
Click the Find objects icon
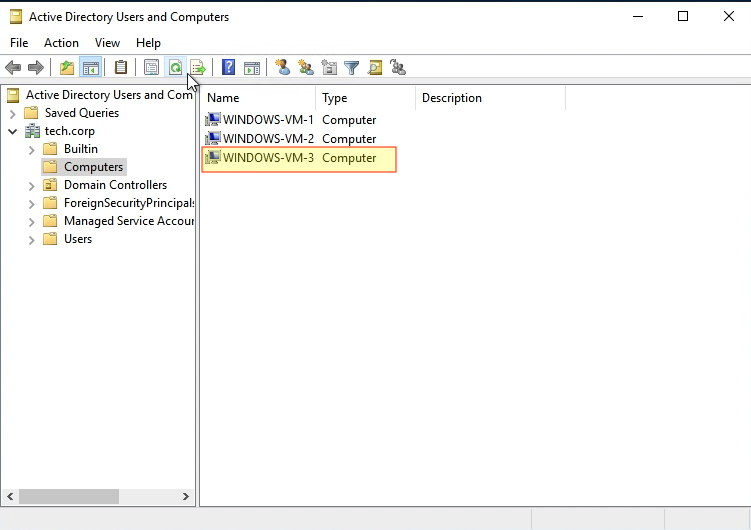(375, 68)
